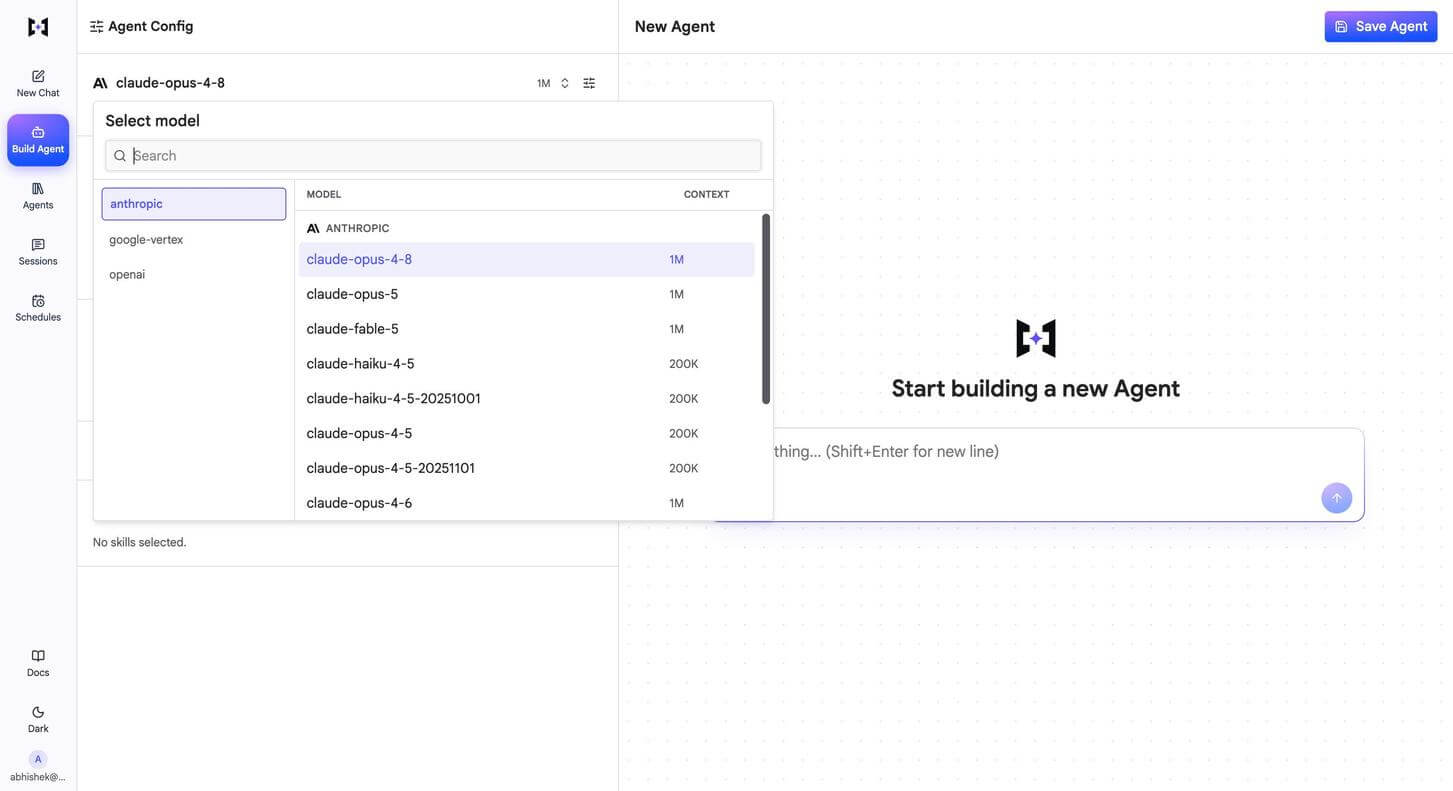This screenshot has width=1453, height=791.
Task: Click the Save Agent button
Action: pyautogui.click(x=1381, y=27)
